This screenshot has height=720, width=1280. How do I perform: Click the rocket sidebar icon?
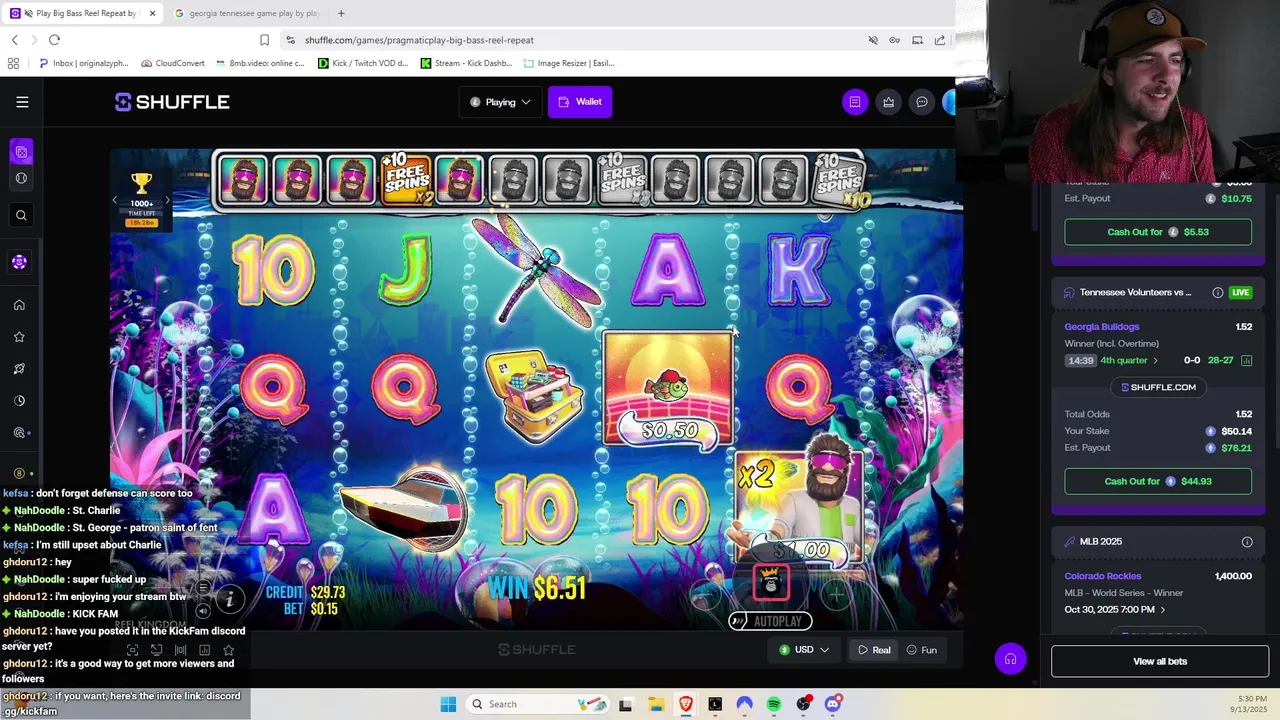click(19, 369)
